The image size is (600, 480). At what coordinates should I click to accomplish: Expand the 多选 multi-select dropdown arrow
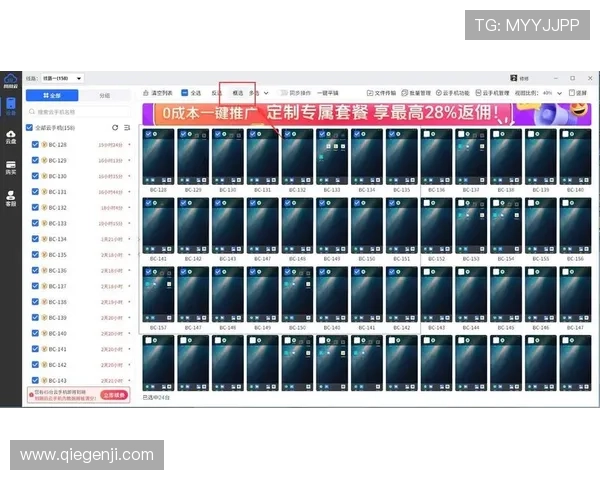tap(266, 92)
